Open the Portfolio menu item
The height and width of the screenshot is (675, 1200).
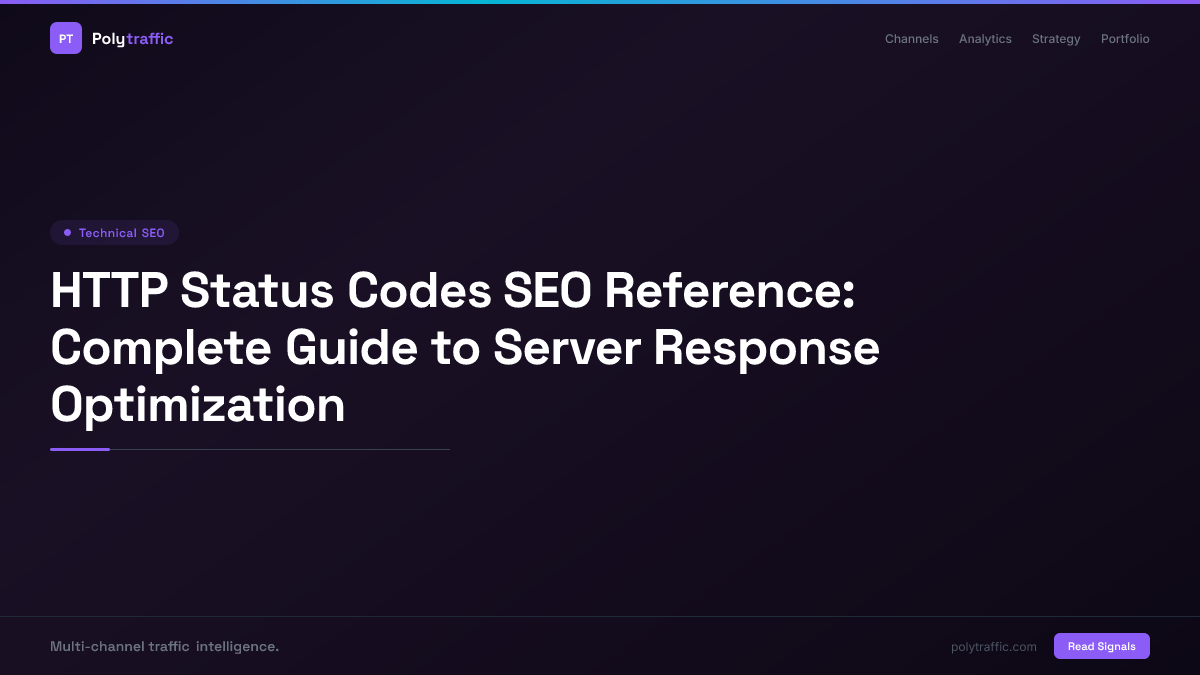[1125, 39]
